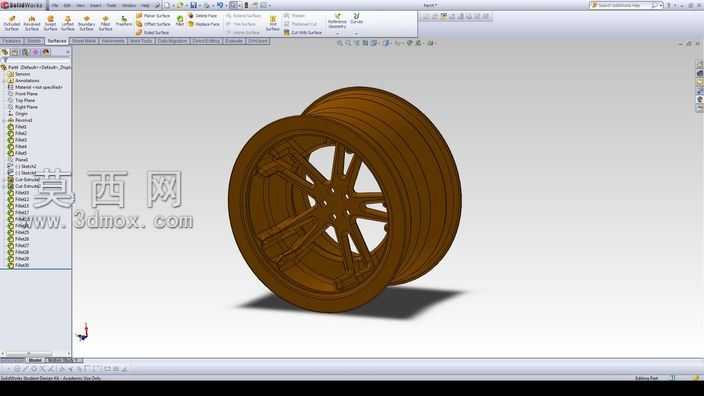704x396 pixels.
Task: Select the Boundary Surface tool
Action: pyautogui.click(x=86, y=23)
